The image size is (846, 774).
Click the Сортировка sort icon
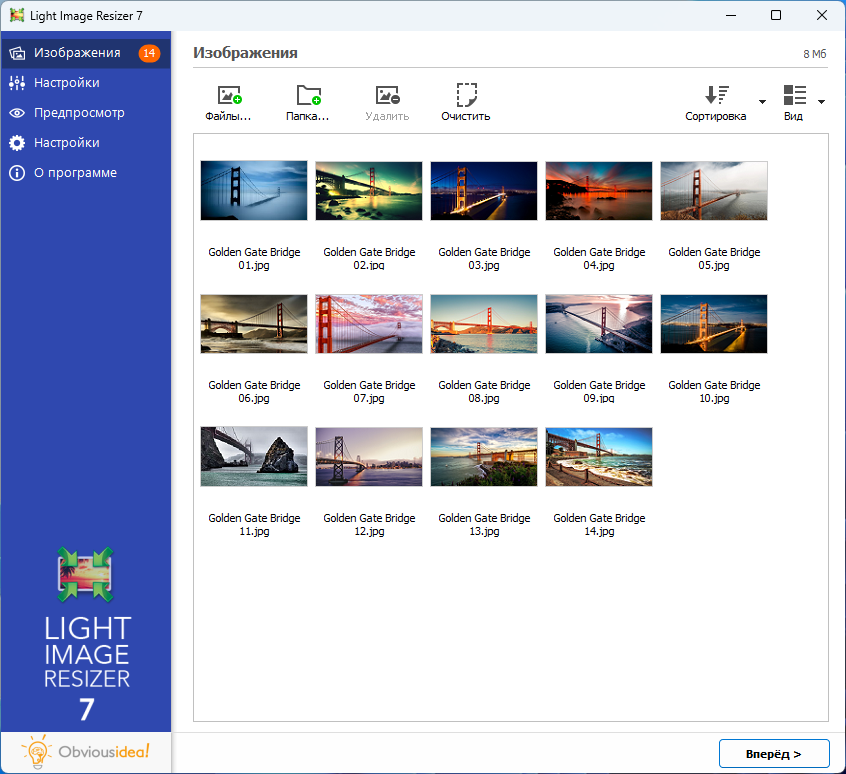click(716, 96)
